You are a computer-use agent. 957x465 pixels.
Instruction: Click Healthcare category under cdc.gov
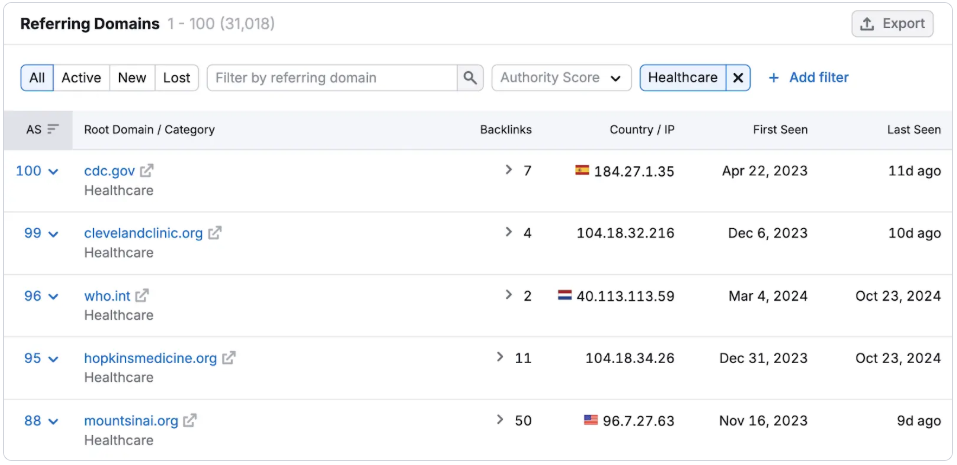pos(118,190)
